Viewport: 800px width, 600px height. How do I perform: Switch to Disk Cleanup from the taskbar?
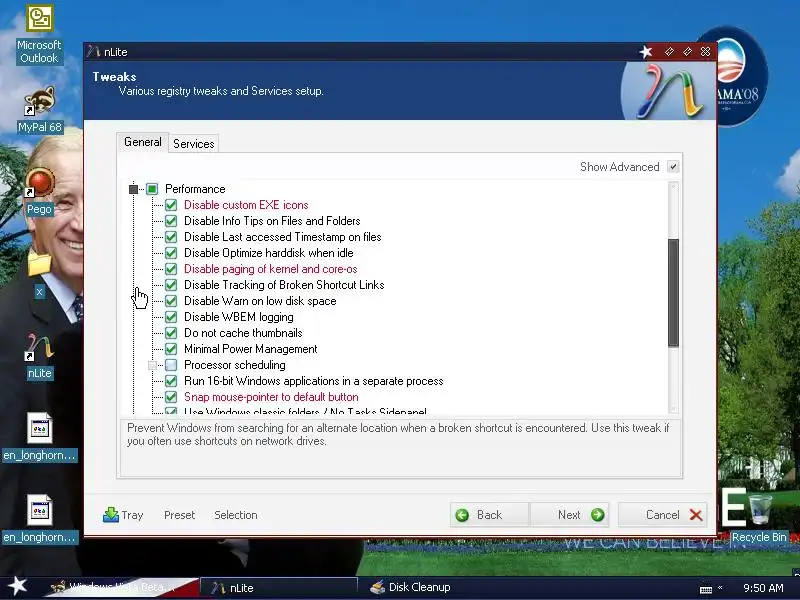coord(411,587)
